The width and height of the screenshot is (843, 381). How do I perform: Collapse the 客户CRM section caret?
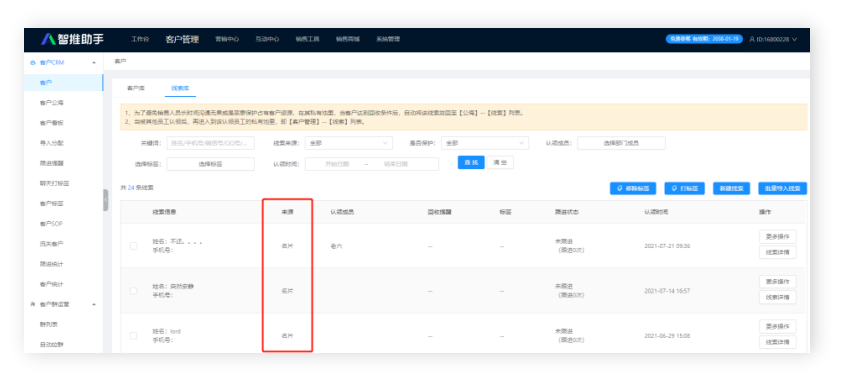[x=94, y=63]
